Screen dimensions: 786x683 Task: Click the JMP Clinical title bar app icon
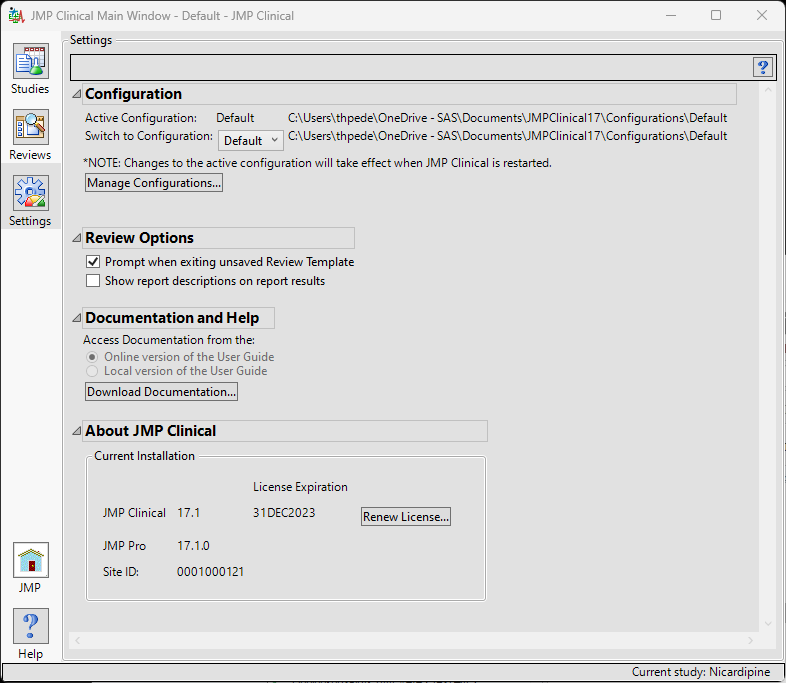click(x=16, y=16)
